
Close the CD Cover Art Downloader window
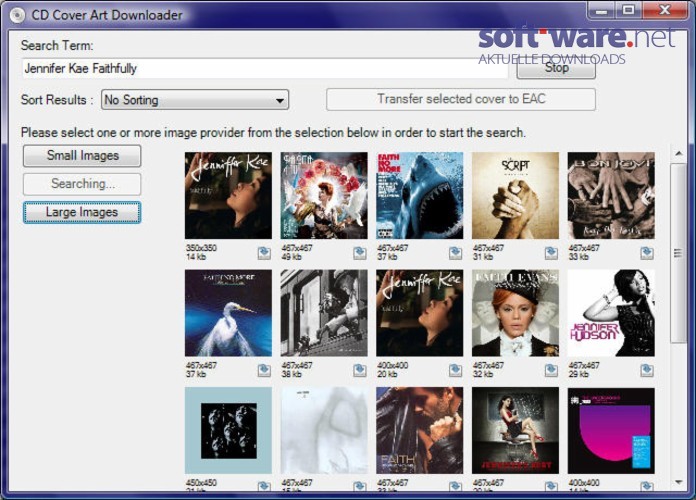(664, 10)
